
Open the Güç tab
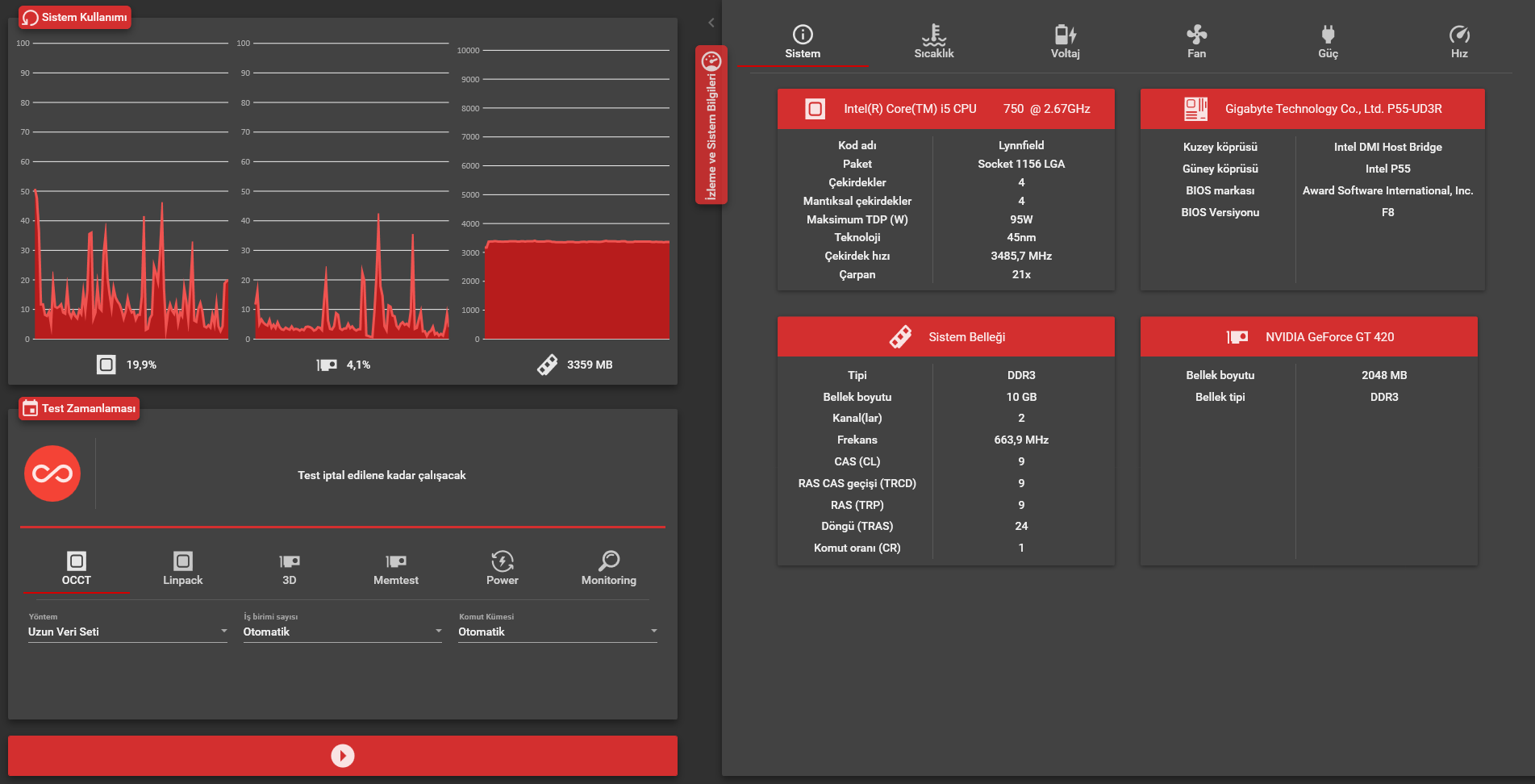click(x=1328, y=42)
